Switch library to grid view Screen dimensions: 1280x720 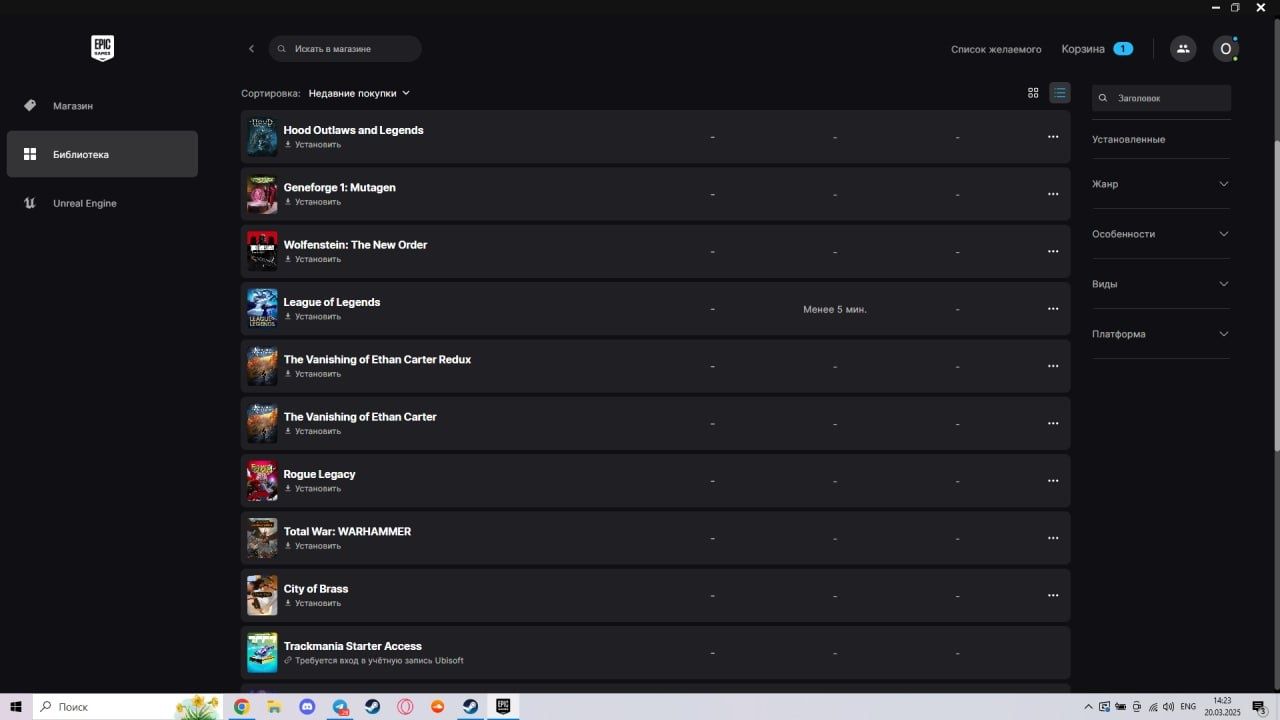point(1033,93)
